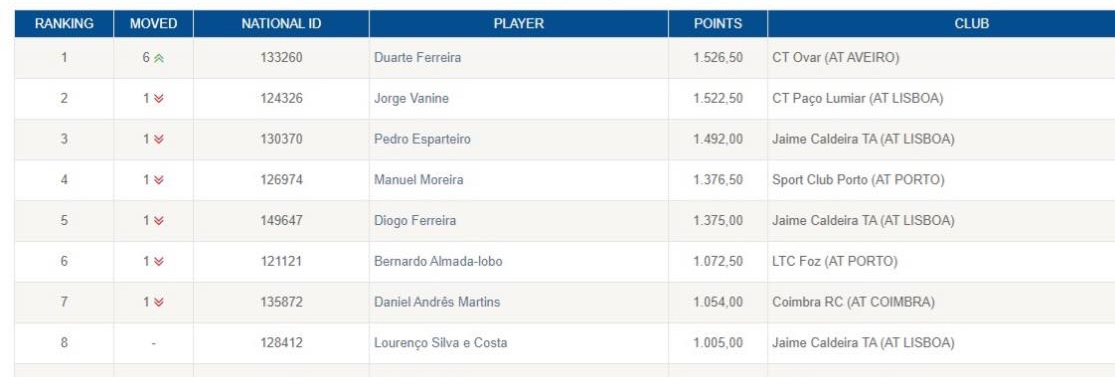Select national ID 121121
1115x377 pixels.
[x=282, y=261]
